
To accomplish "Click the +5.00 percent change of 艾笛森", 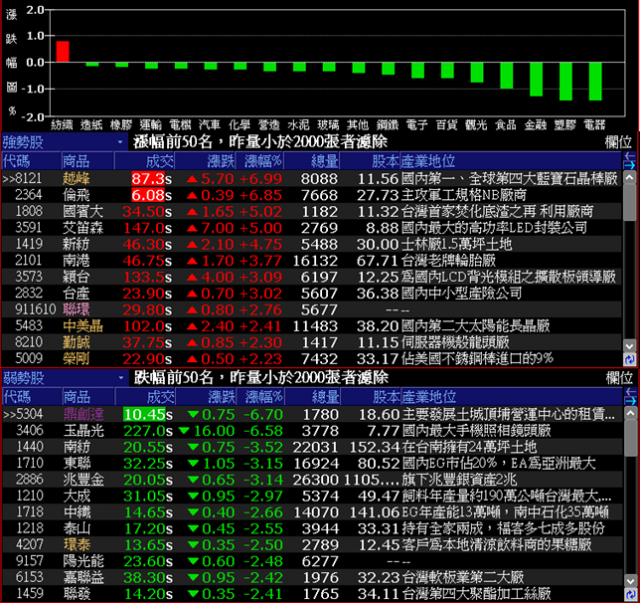I will click(261, 228).
